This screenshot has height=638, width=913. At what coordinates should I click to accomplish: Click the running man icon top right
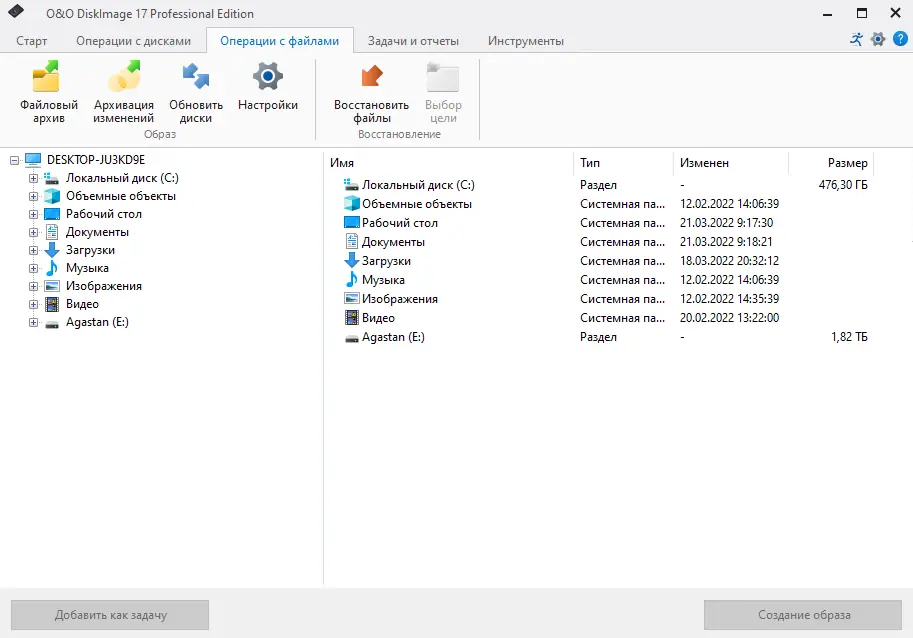coord(856,40)
